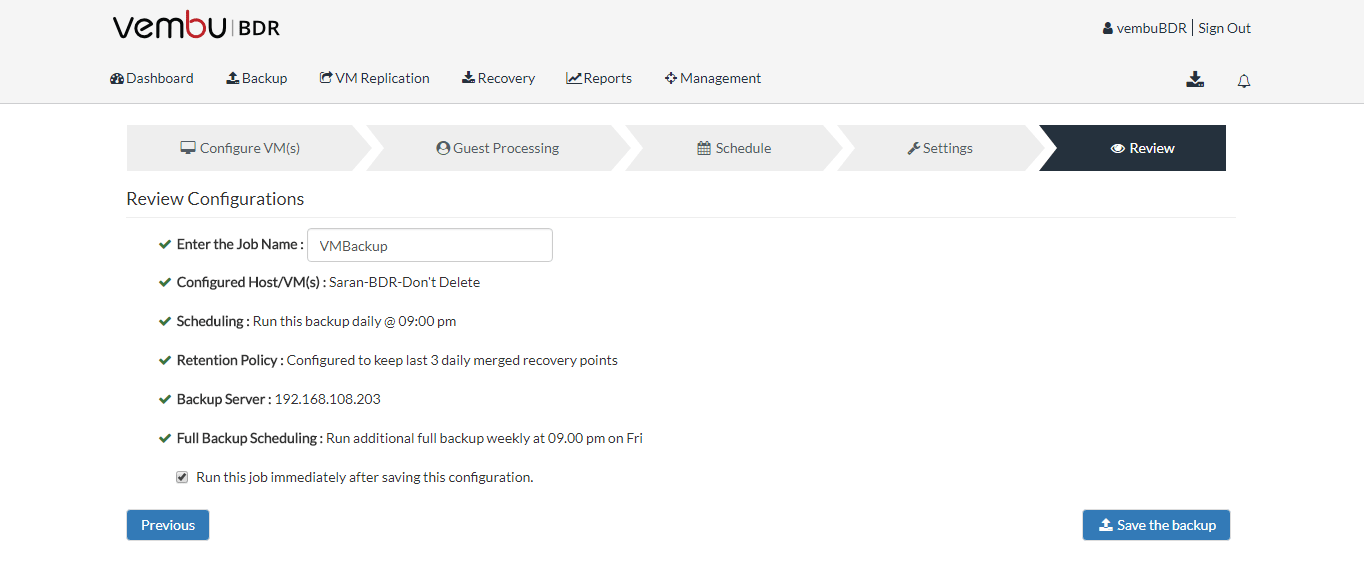Click the 'Enter the Job Name :' label

pyautogui.click(x=240, y=244)
